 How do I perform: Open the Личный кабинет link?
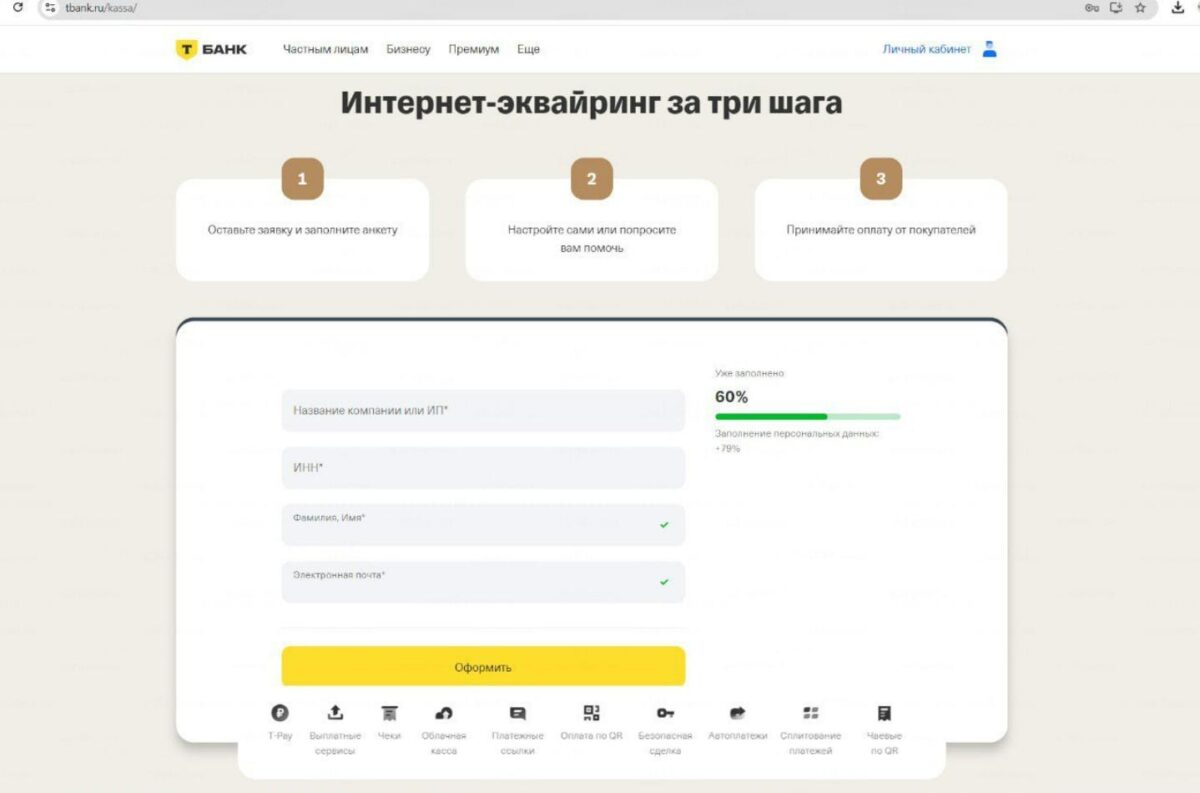pos(926,49)
